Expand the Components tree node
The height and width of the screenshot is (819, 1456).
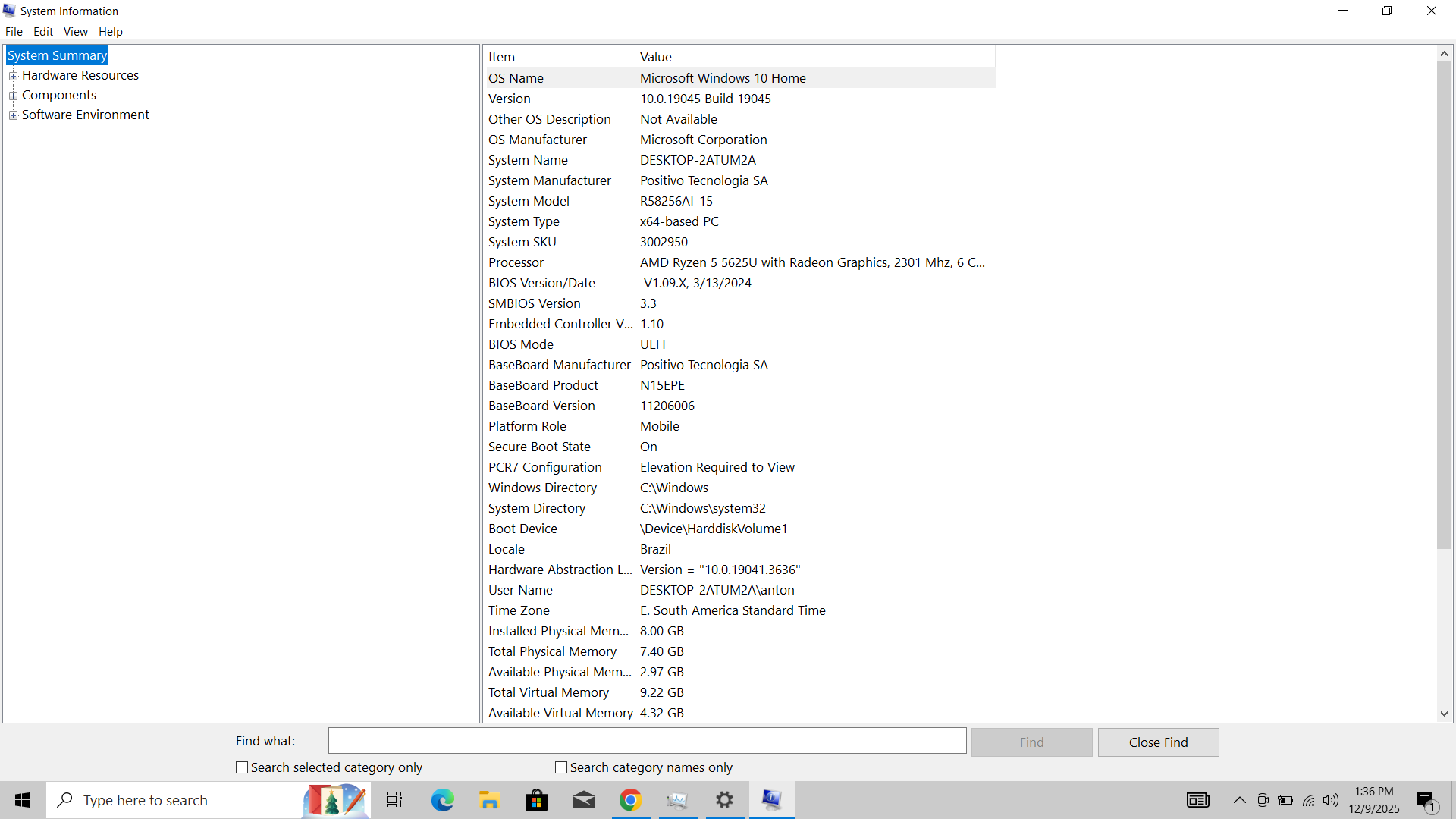[13, 96]
